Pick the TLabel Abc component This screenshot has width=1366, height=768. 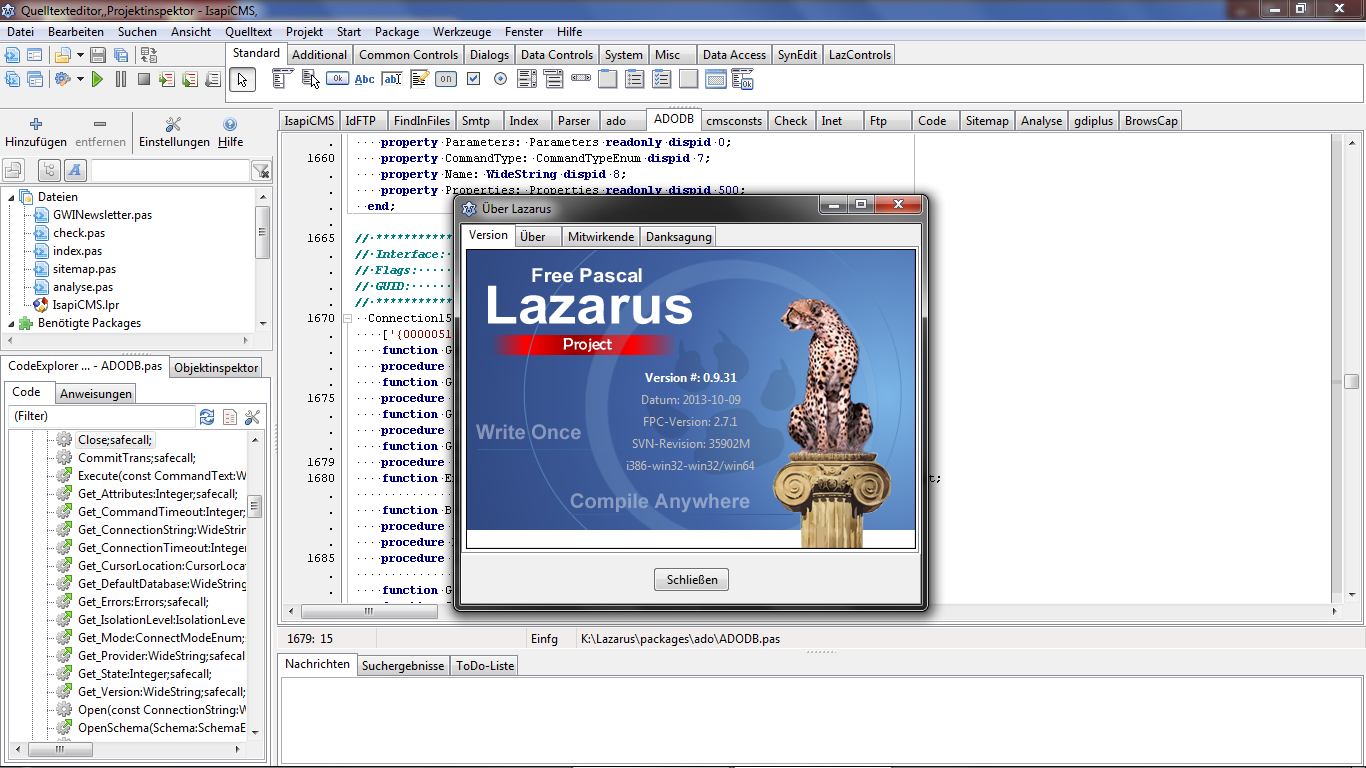365,79
